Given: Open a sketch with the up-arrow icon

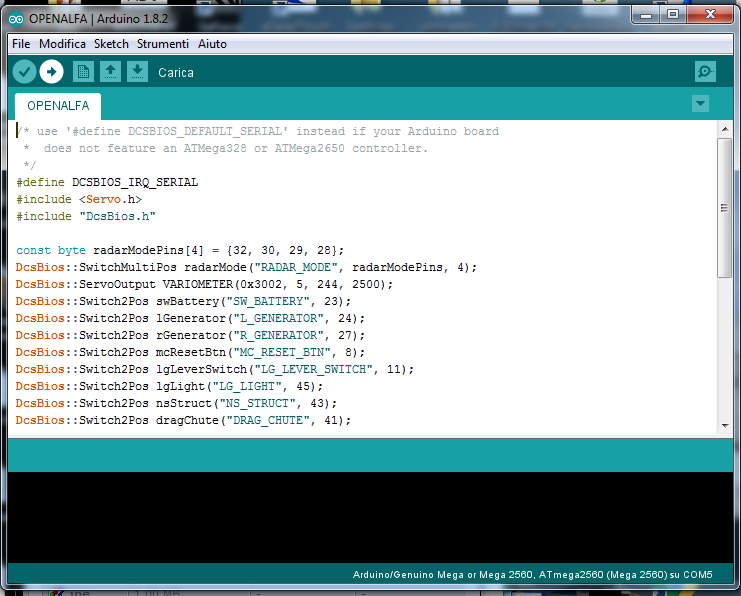Looking at the screenshot, I should (x=110, y=72).
